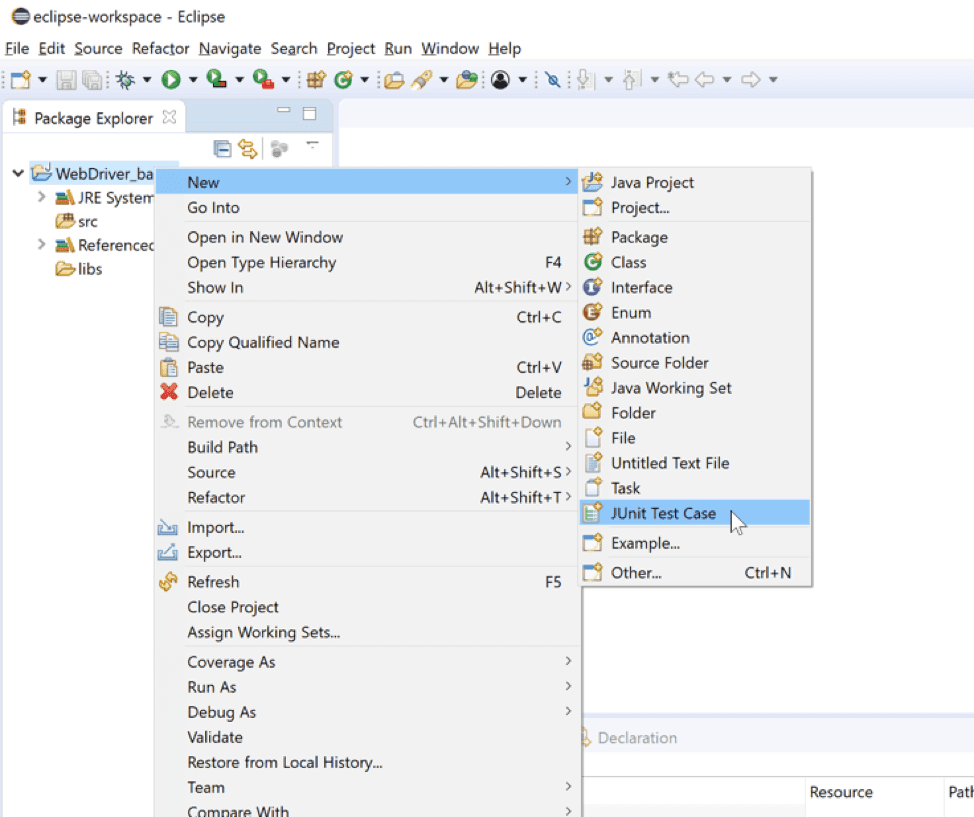
Task: Select JUnit Test Case from New submenu
Action: click(663, 513)
